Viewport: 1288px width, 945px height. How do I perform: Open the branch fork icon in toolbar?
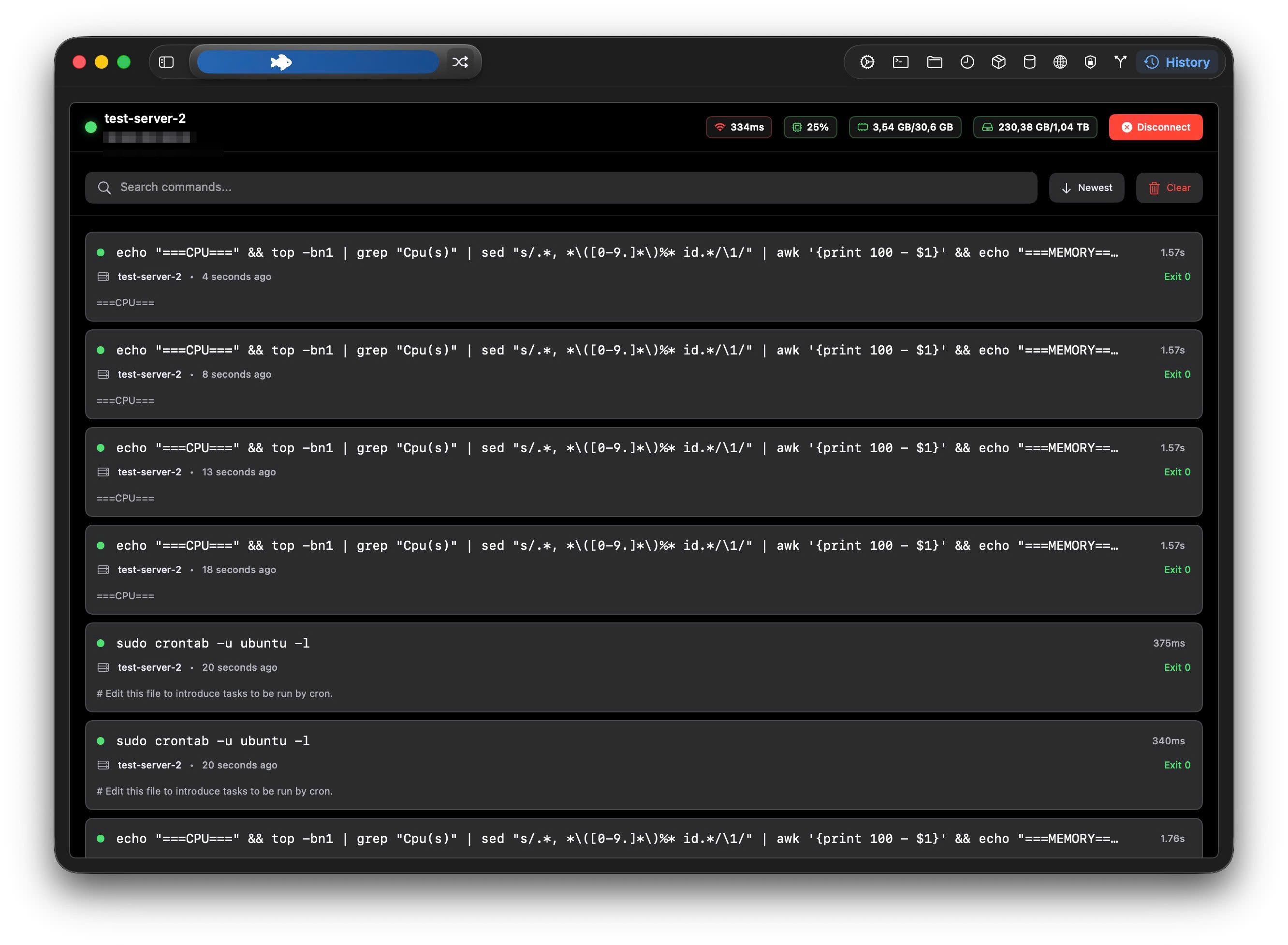[1120, 62]
